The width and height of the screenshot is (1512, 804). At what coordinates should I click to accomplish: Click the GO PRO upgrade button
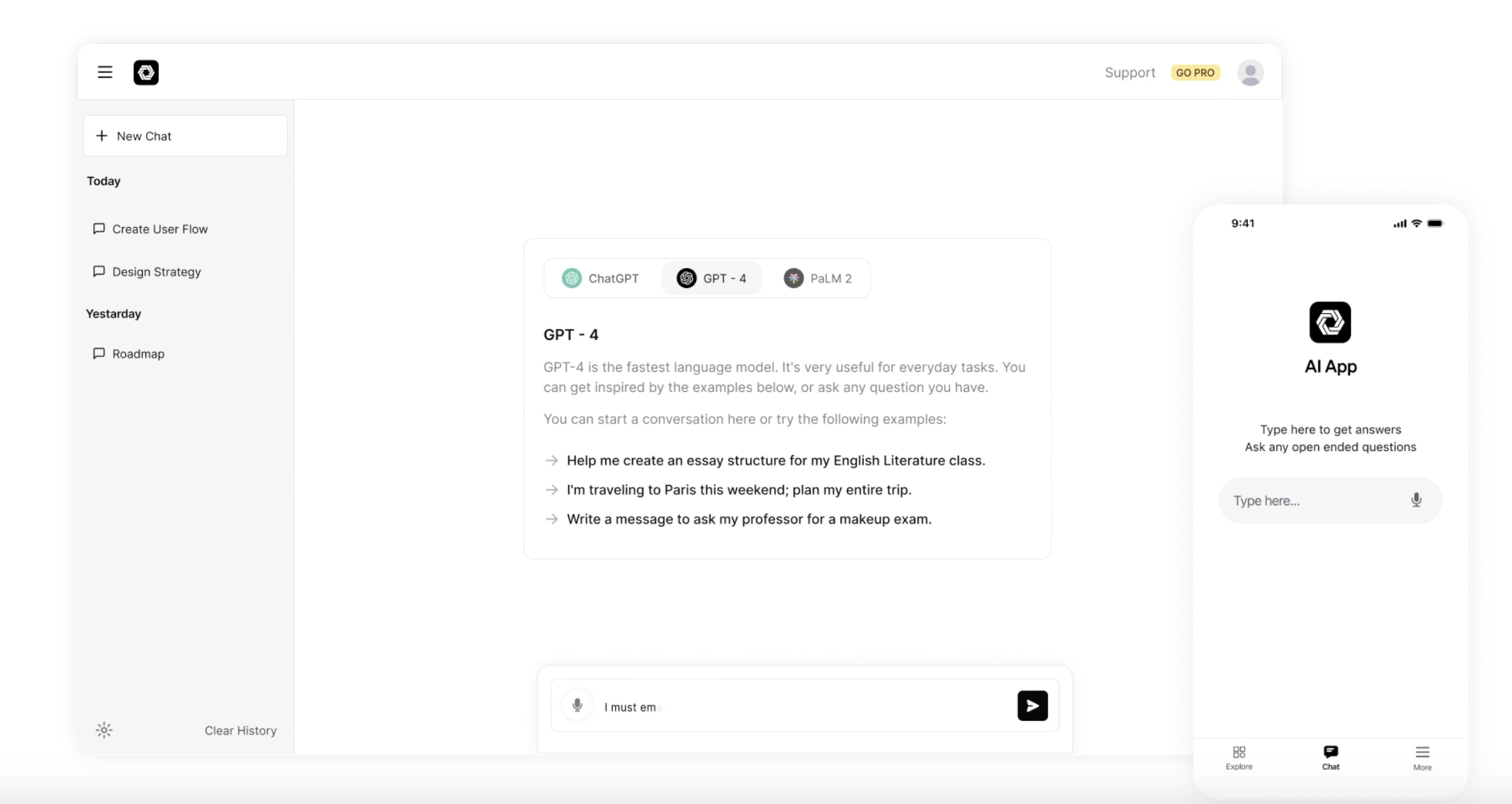(x=1195, y=72)
